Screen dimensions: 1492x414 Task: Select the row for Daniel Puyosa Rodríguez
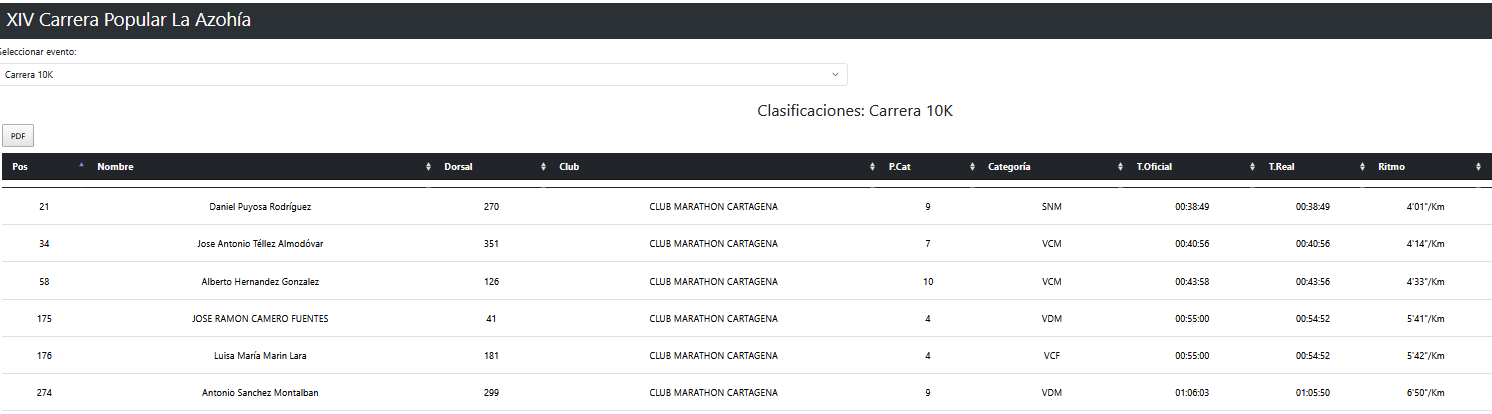click(260, 207)
